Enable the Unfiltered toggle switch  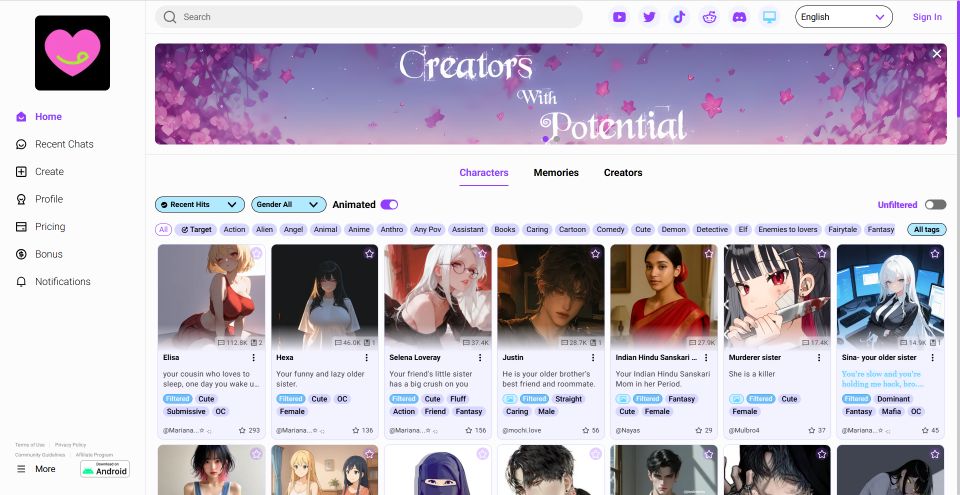[x=935, y=205]
